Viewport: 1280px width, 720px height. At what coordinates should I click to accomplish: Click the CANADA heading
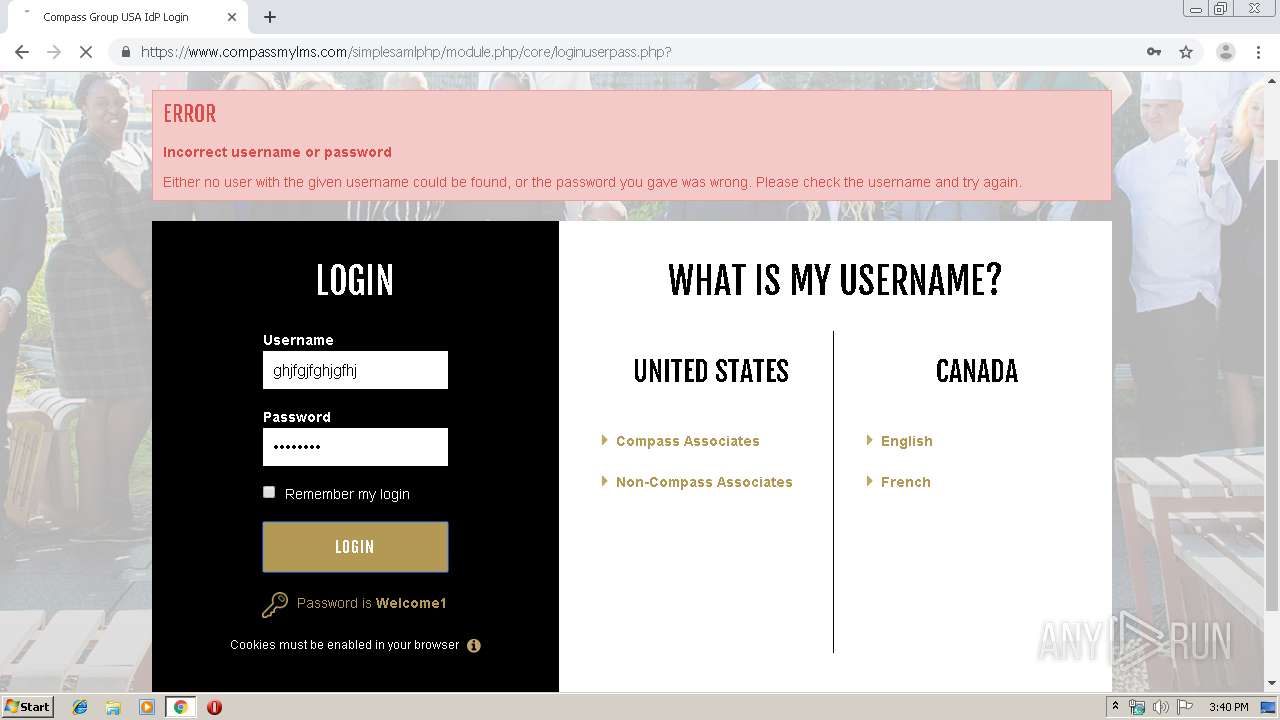977,371
